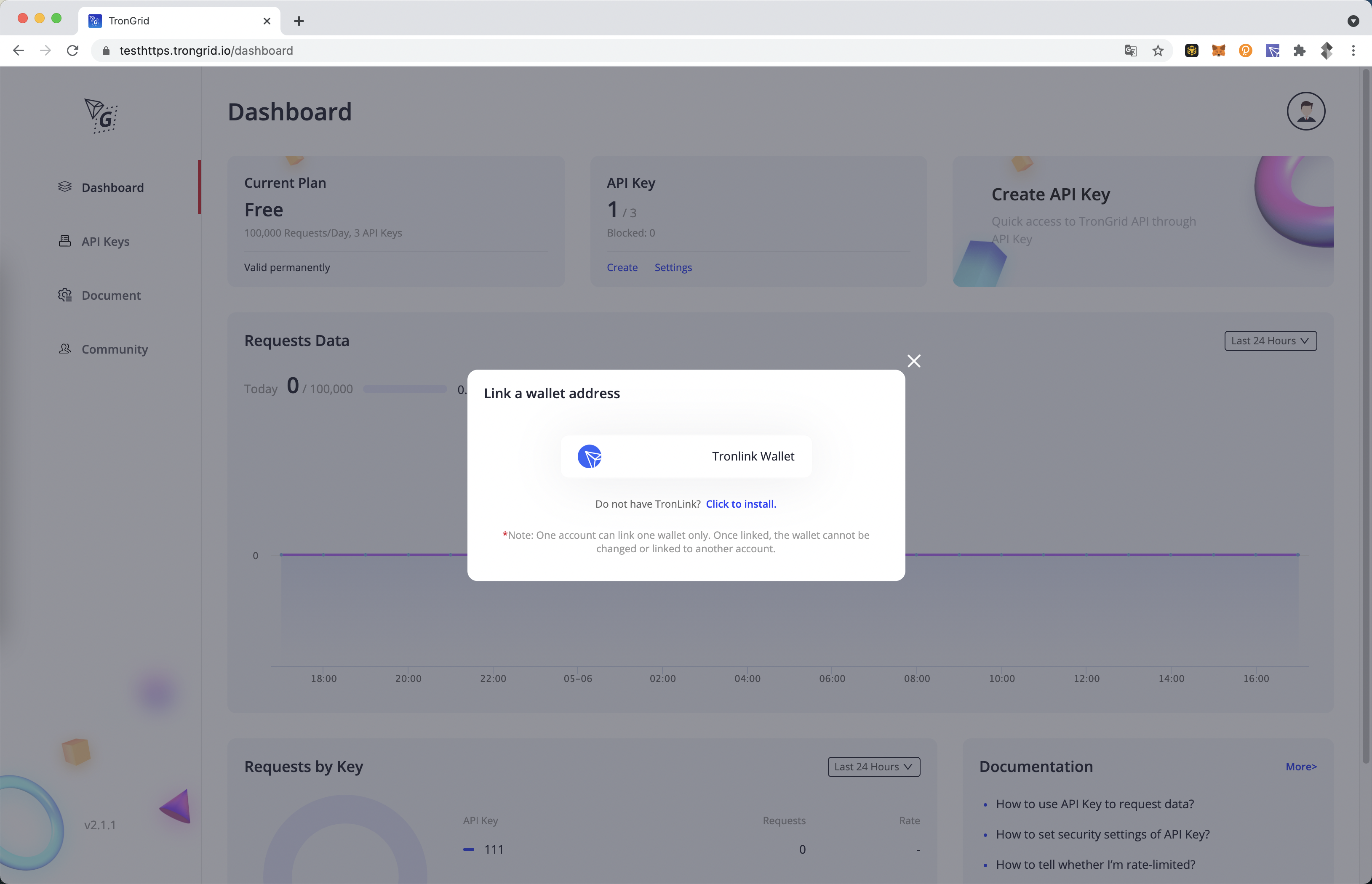Screen dimensions: 1372x884
Task: Reload the page with refresh icon
Action: click(72, 51)
